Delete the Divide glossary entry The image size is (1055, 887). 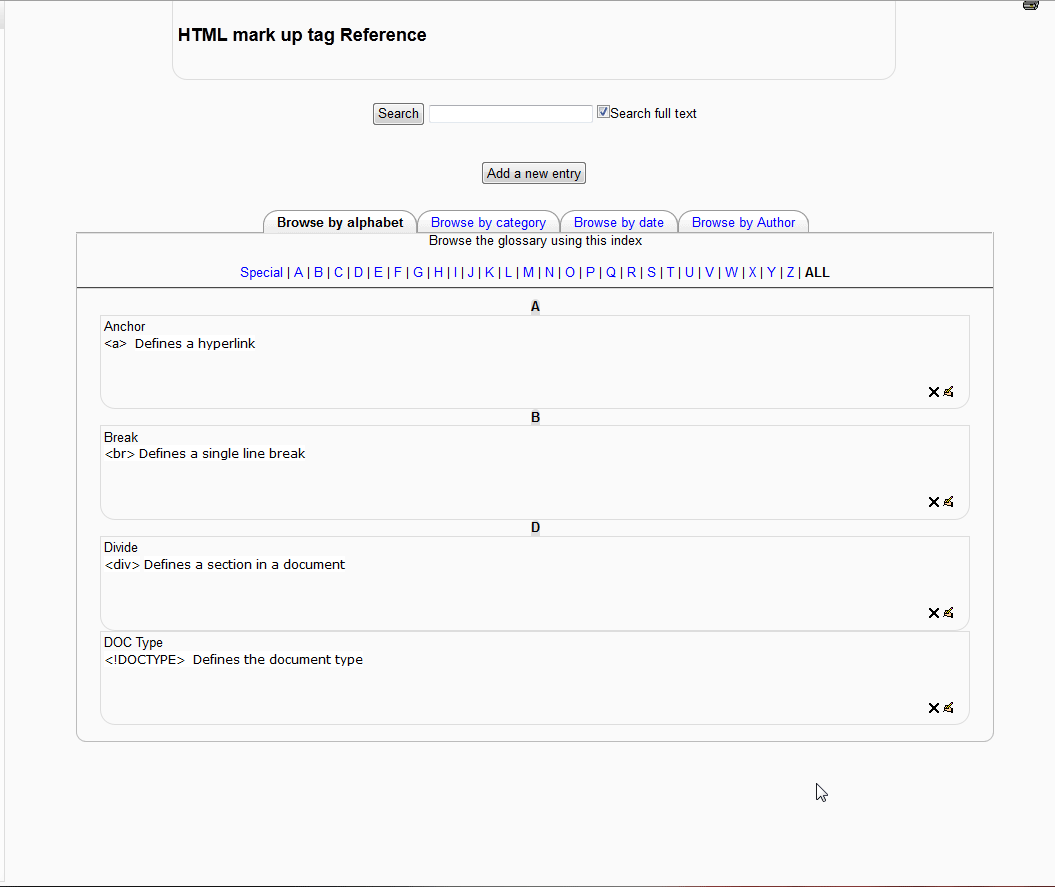[933, 613]
